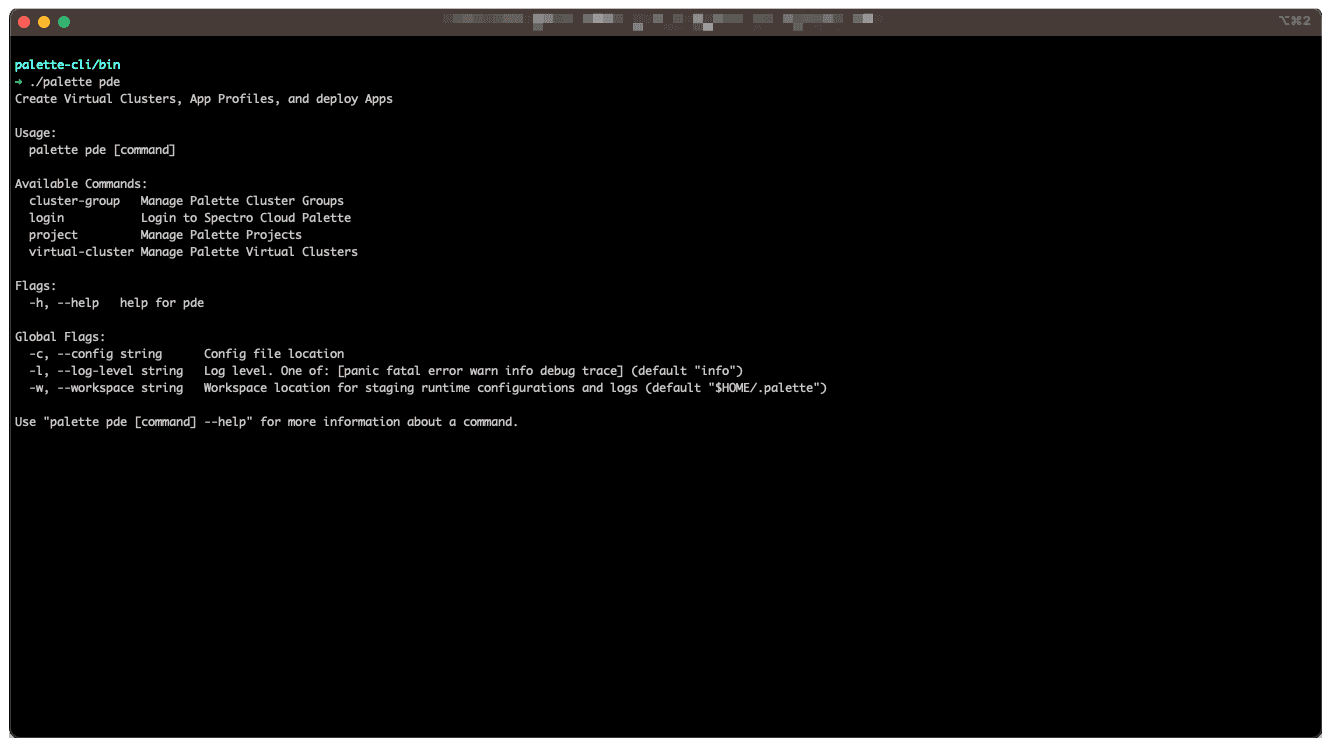Screen dimensions: 1331x747
Task: Click the 'project' command name
Action: coord(53,235)
